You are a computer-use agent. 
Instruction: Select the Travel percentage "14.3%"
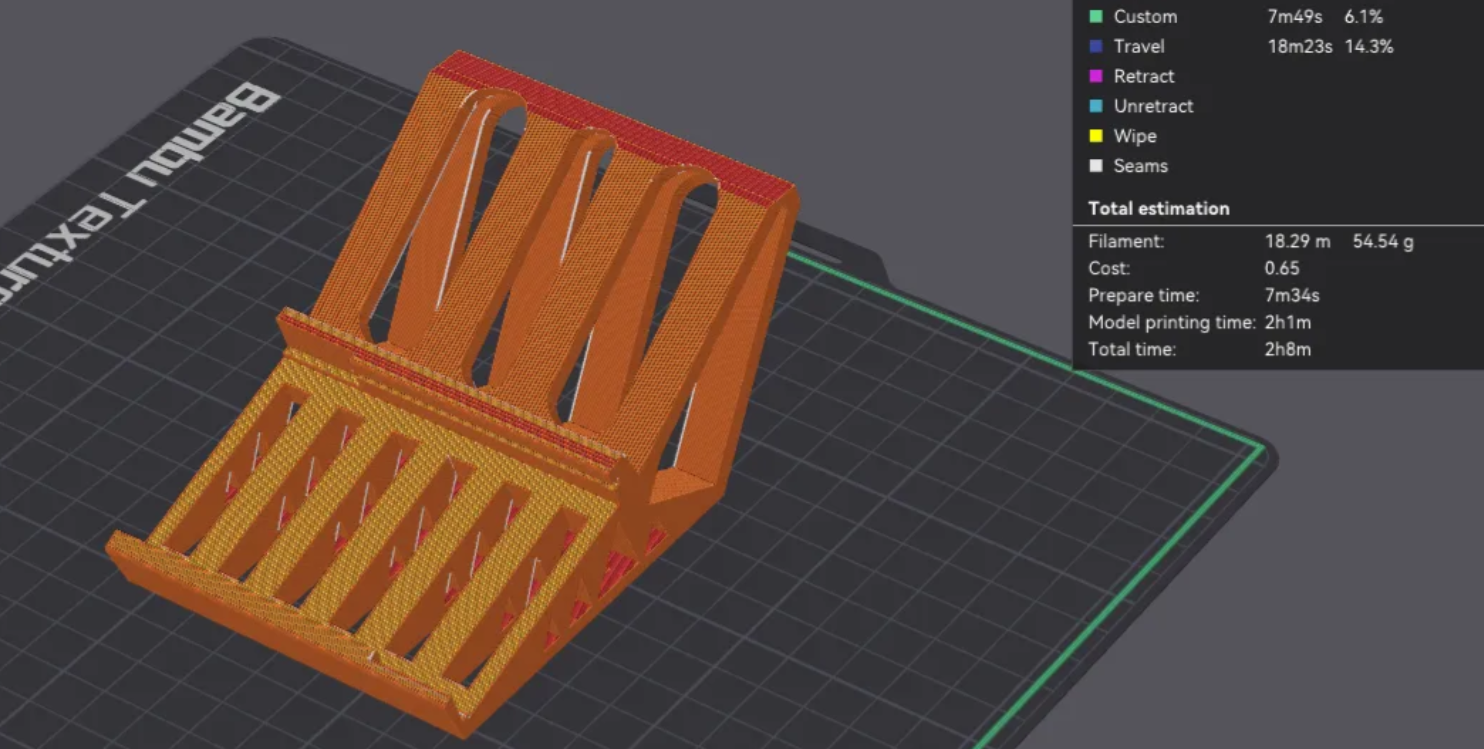[x=1369, y=46]
